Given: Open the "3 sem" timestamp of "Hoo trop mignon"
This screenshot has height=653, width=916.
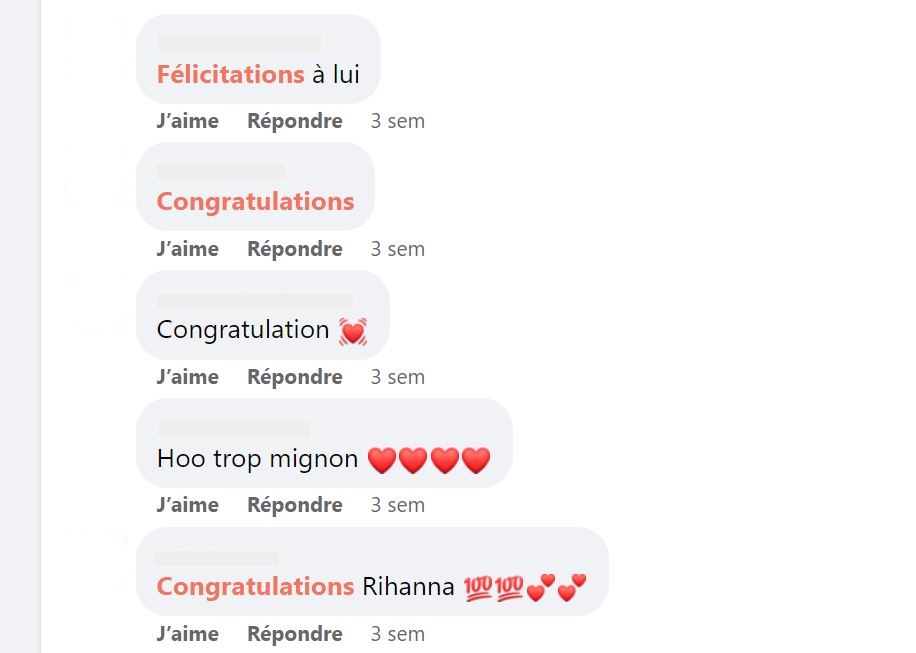Looking at the screenshot, I should (x=397, y=505).
